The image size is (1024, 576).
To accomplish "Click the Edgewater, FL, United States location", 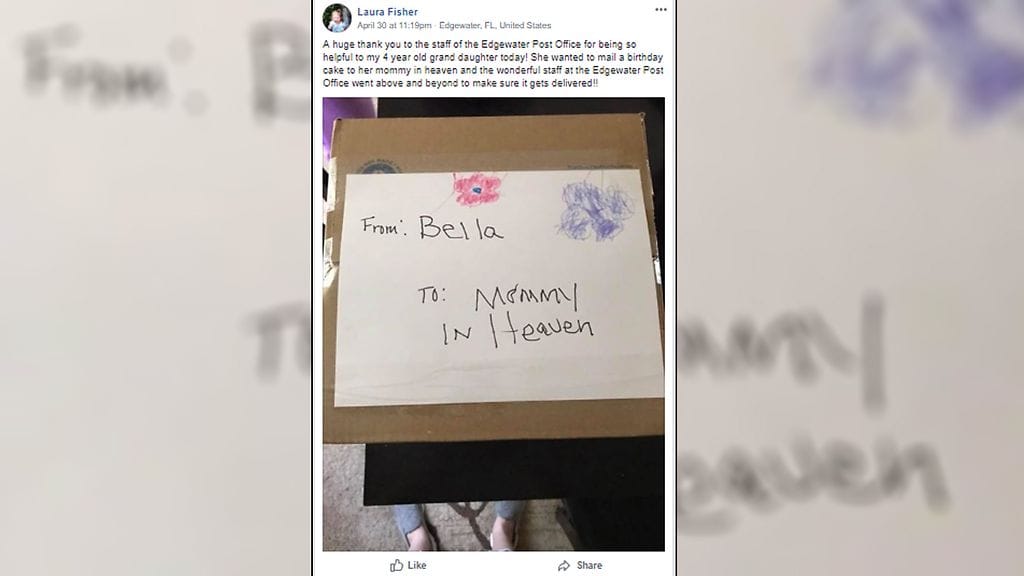I will pyautogui.click(x=495, y=25).
